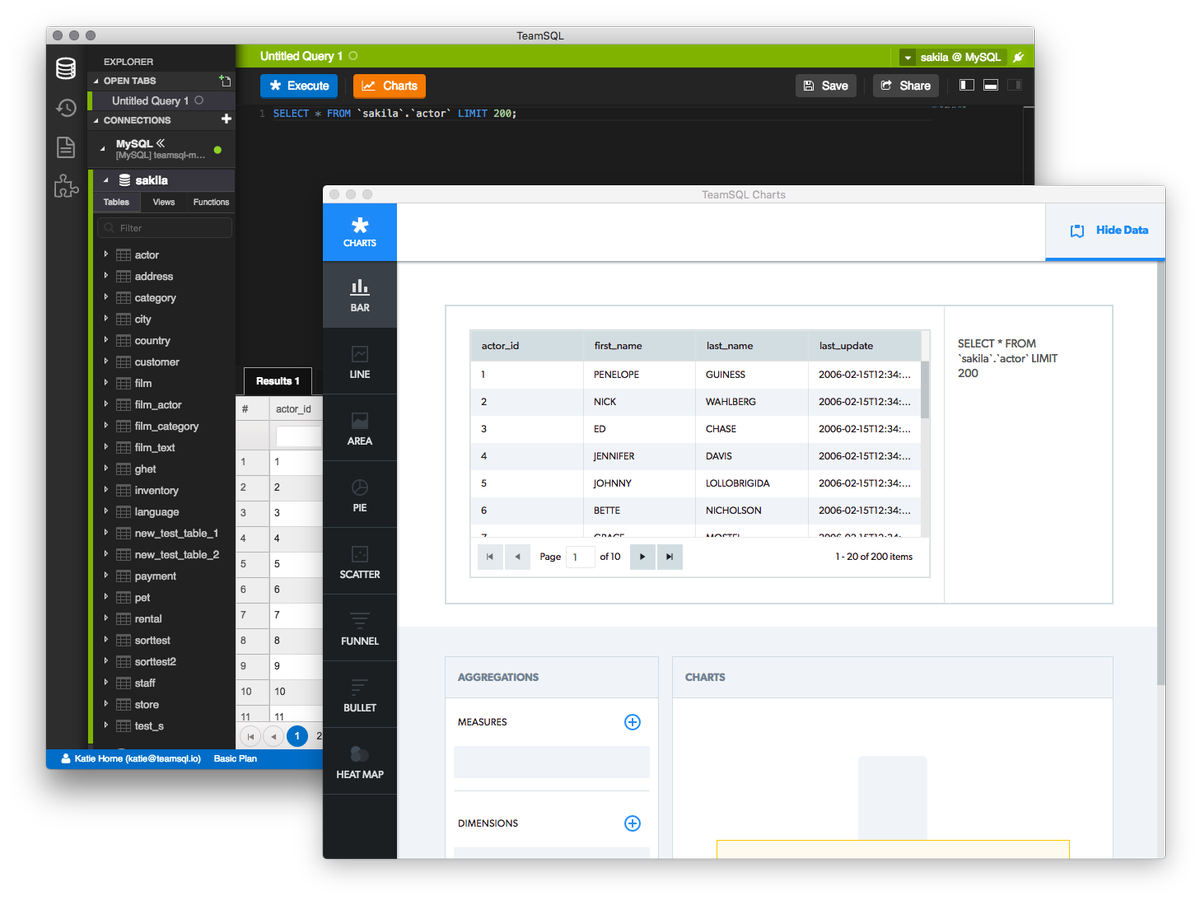Go to next page in charts data table
Image resolution: width=1200 pixels, height=900 pixels.
pos(642,556)
